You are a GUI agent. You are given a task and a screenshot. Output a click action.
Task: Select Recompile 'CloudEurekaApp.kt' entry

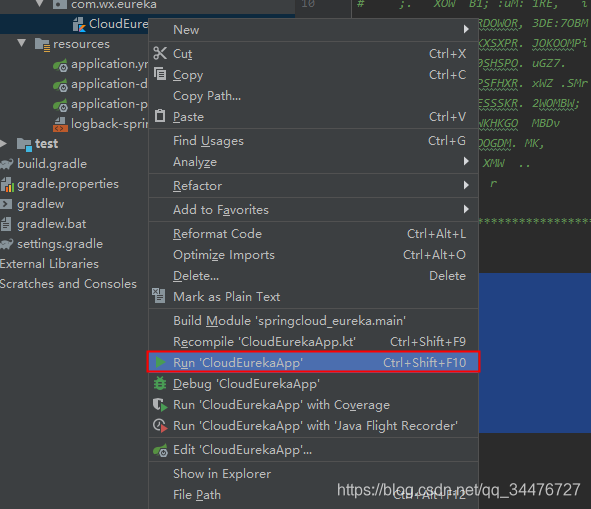tap(314, 342)
